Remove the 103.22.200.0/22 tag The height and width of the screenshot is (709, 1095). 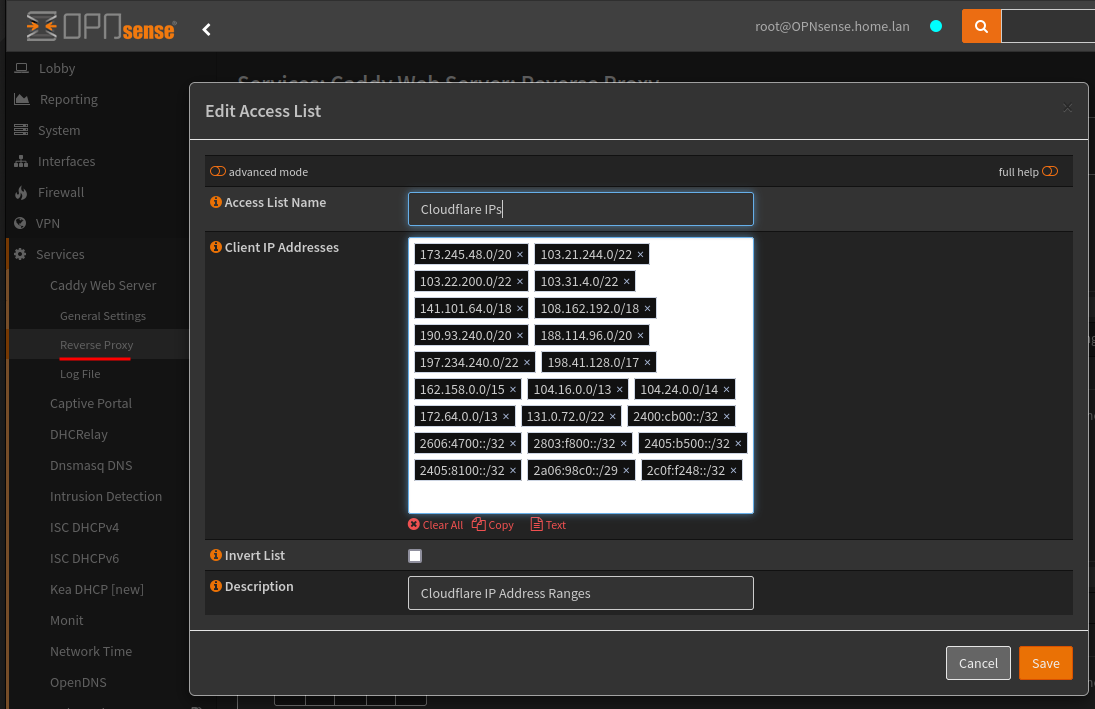(x=520, y=282)
